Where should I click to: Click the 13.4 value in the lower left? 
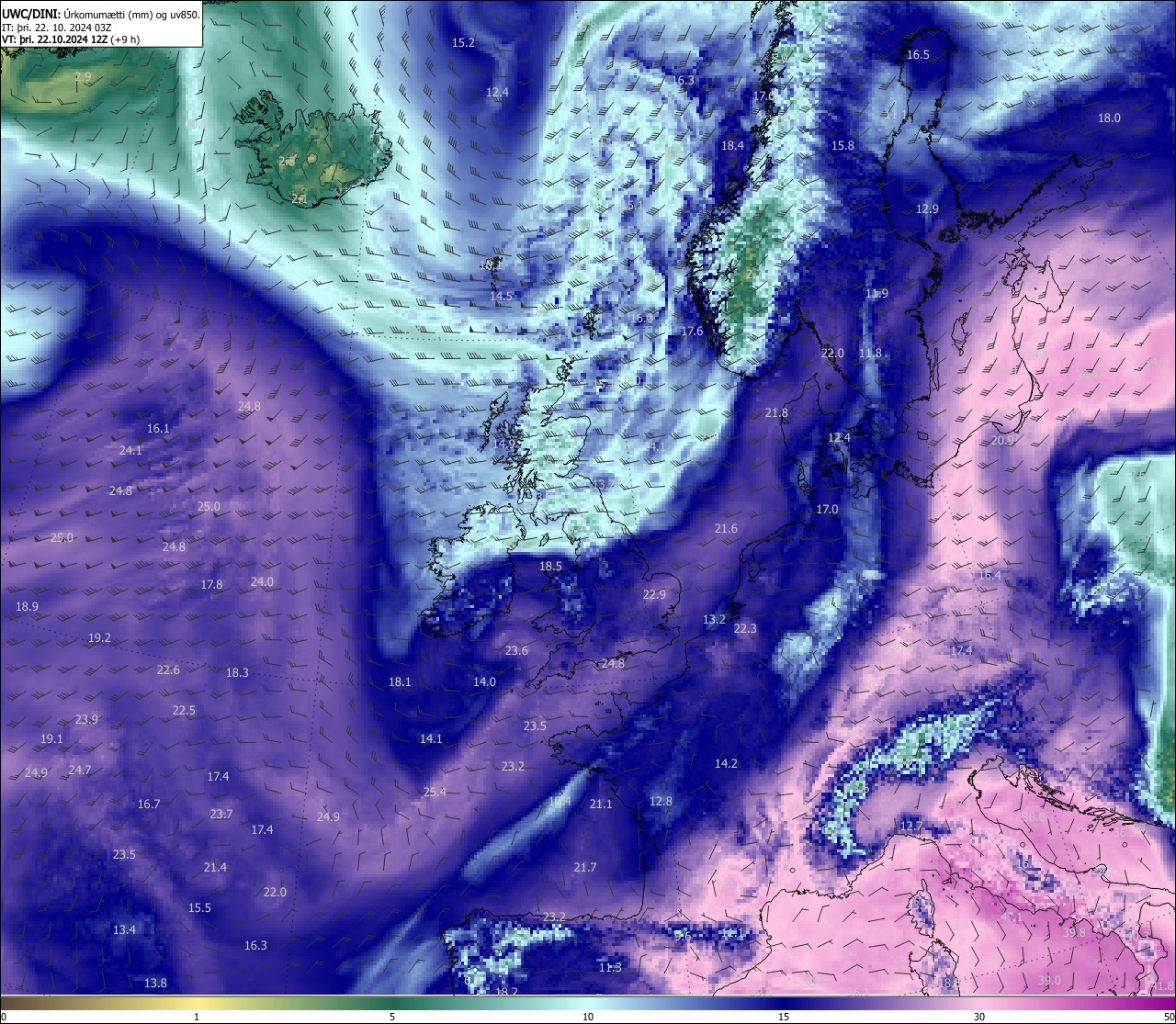124,930
